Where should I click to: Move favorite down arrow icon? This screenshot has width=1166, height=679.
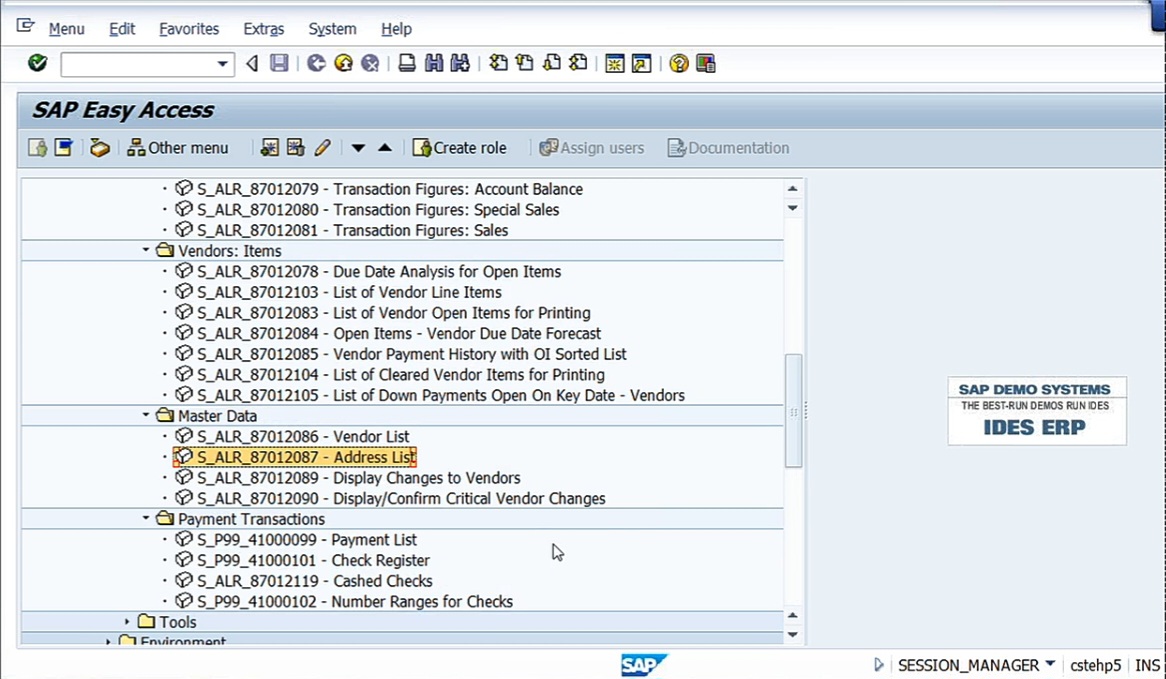point(358,148)
